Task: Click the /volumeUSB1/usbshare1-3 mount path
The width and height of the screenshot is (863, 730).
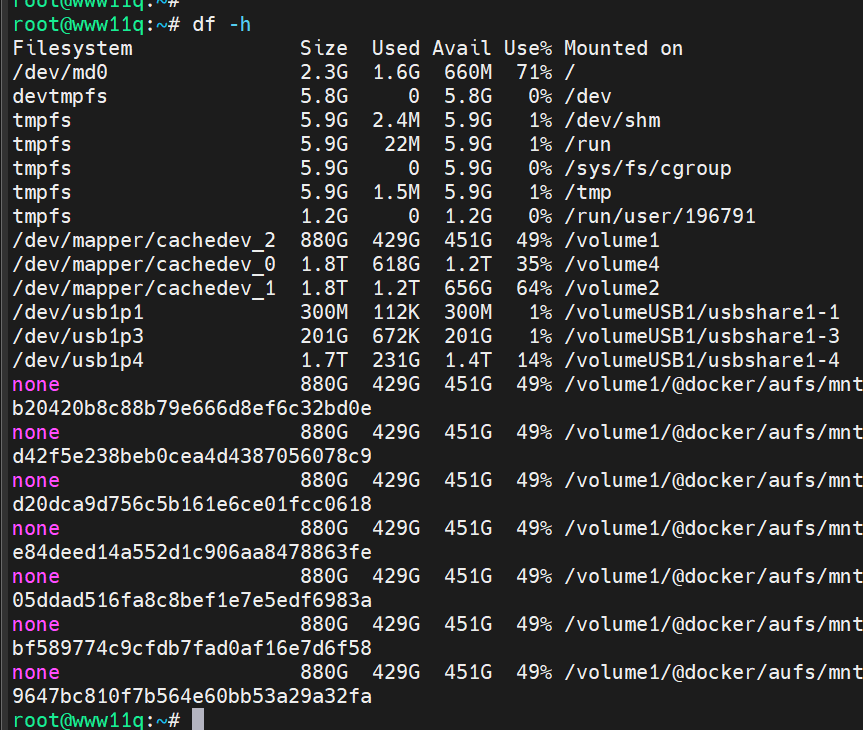Action: tap(702, 336)
